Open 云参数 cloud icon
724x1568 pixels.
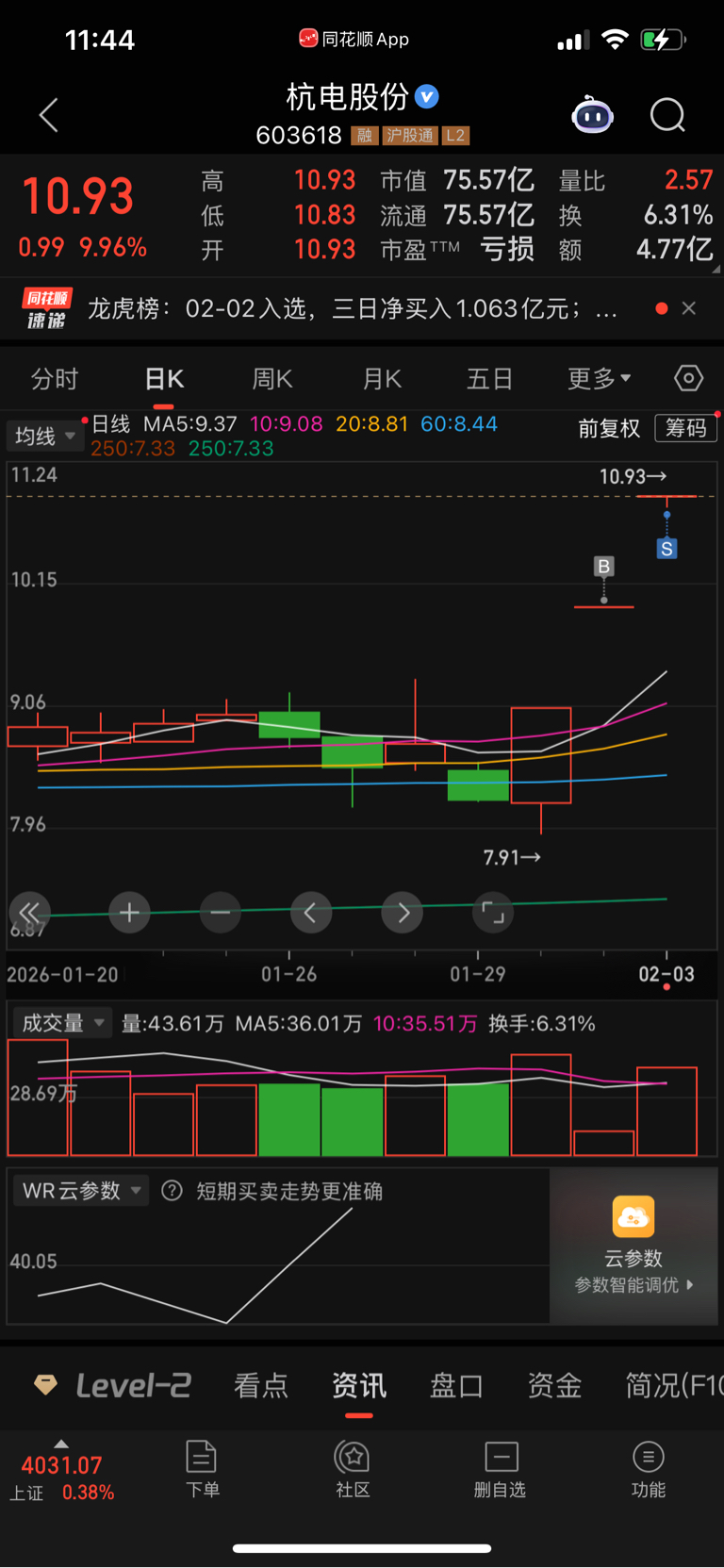633,1216
